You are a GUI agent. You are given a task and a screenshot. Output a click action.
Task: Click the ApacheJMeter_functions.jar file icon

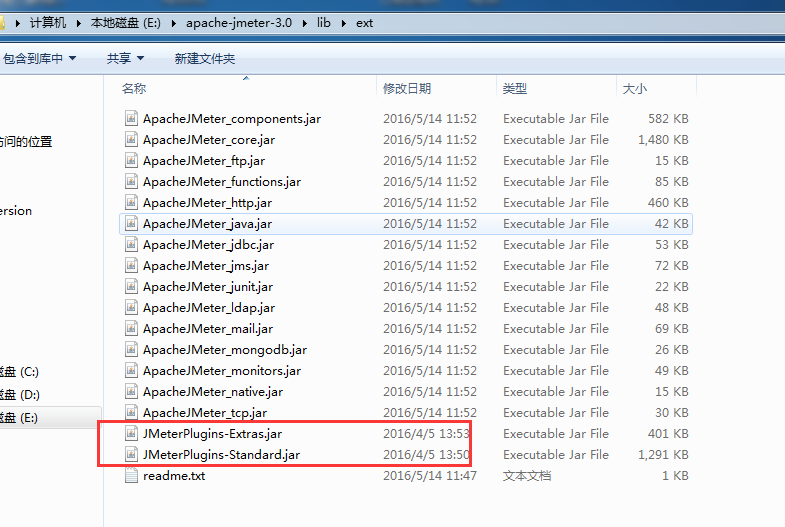[131, 181]
